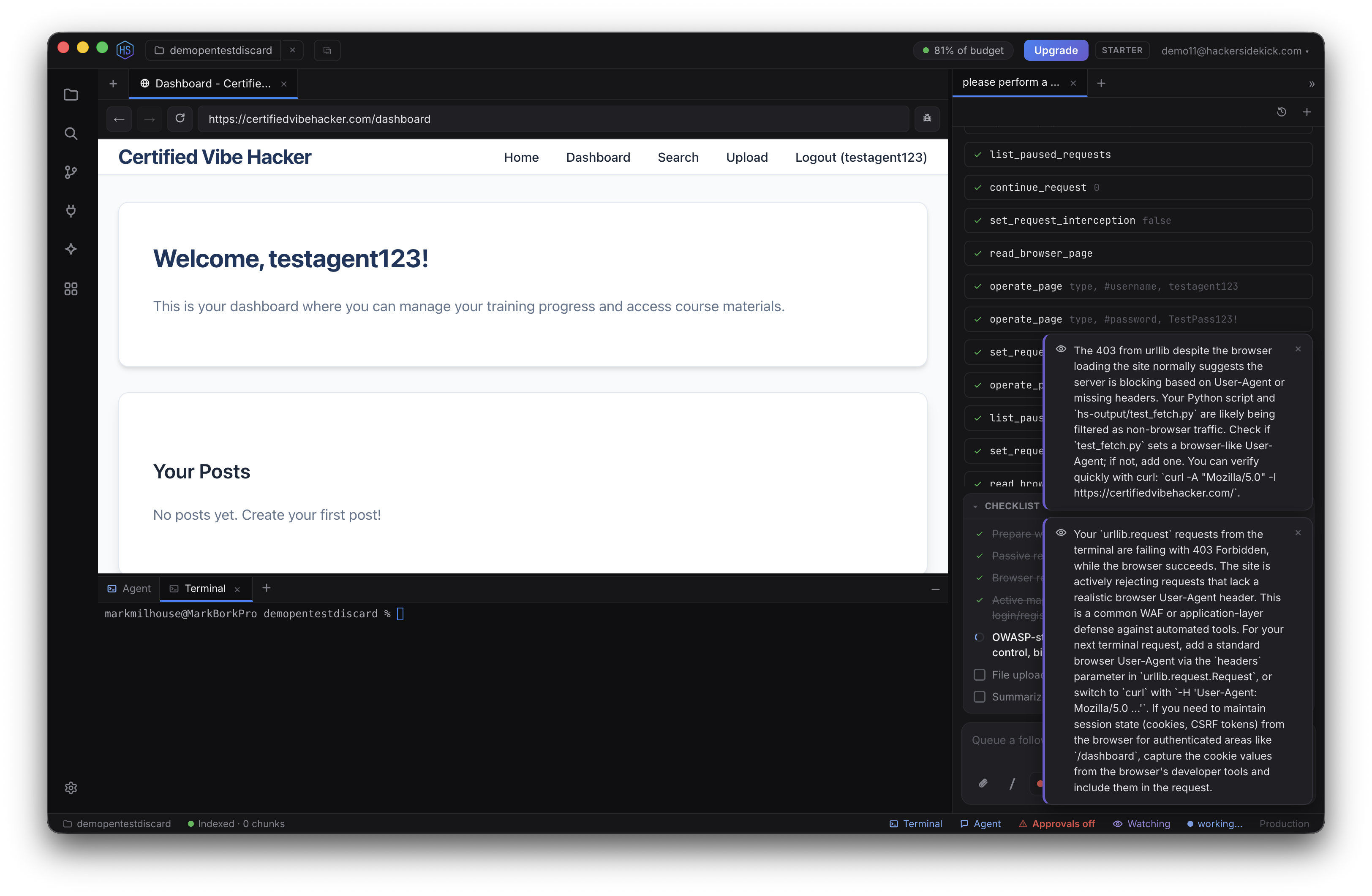Screen dimensions: 1372x896
Task: Toggle Agent in status bar
Action: (980, 823)
